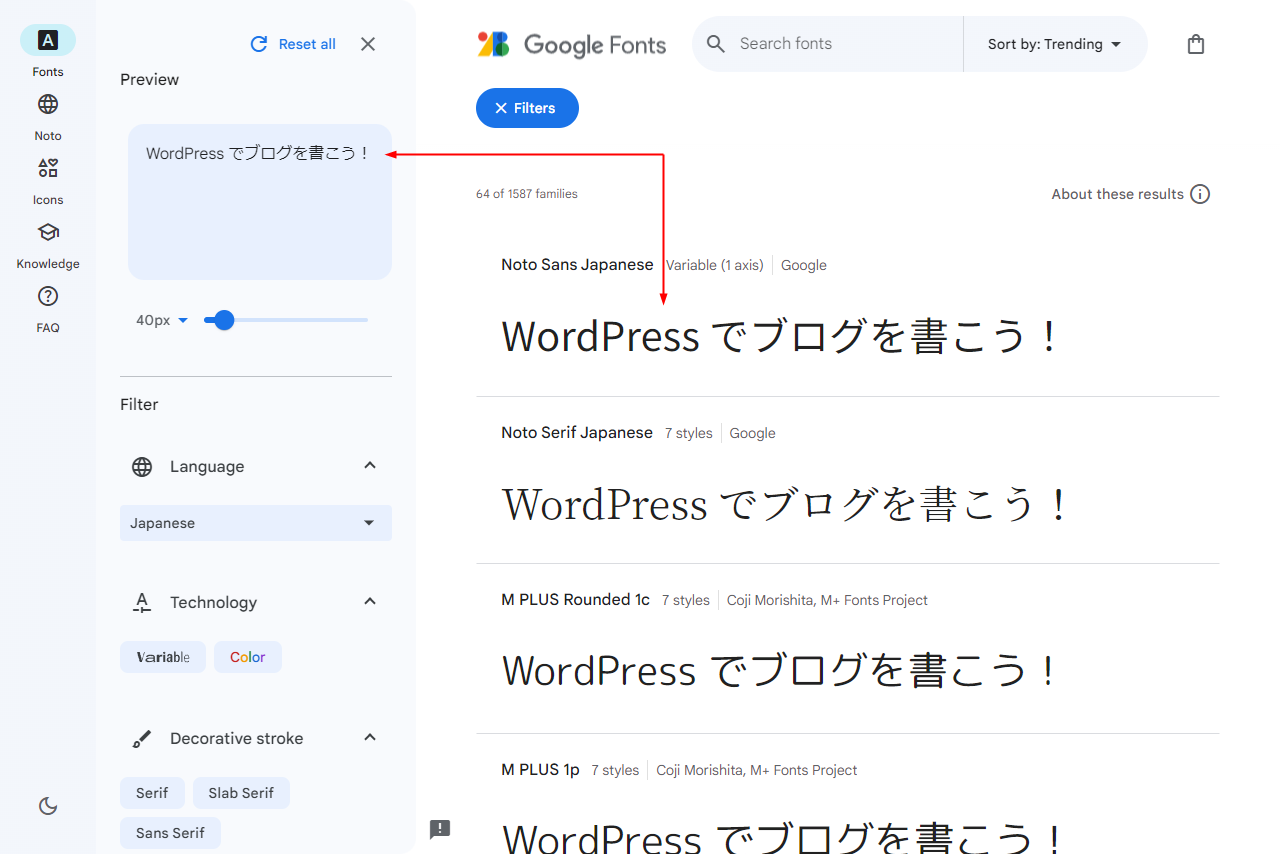Viewport: 1280px width, 854px height.
Task: Click the Preview heading text
Action: [x=150, y=79]
